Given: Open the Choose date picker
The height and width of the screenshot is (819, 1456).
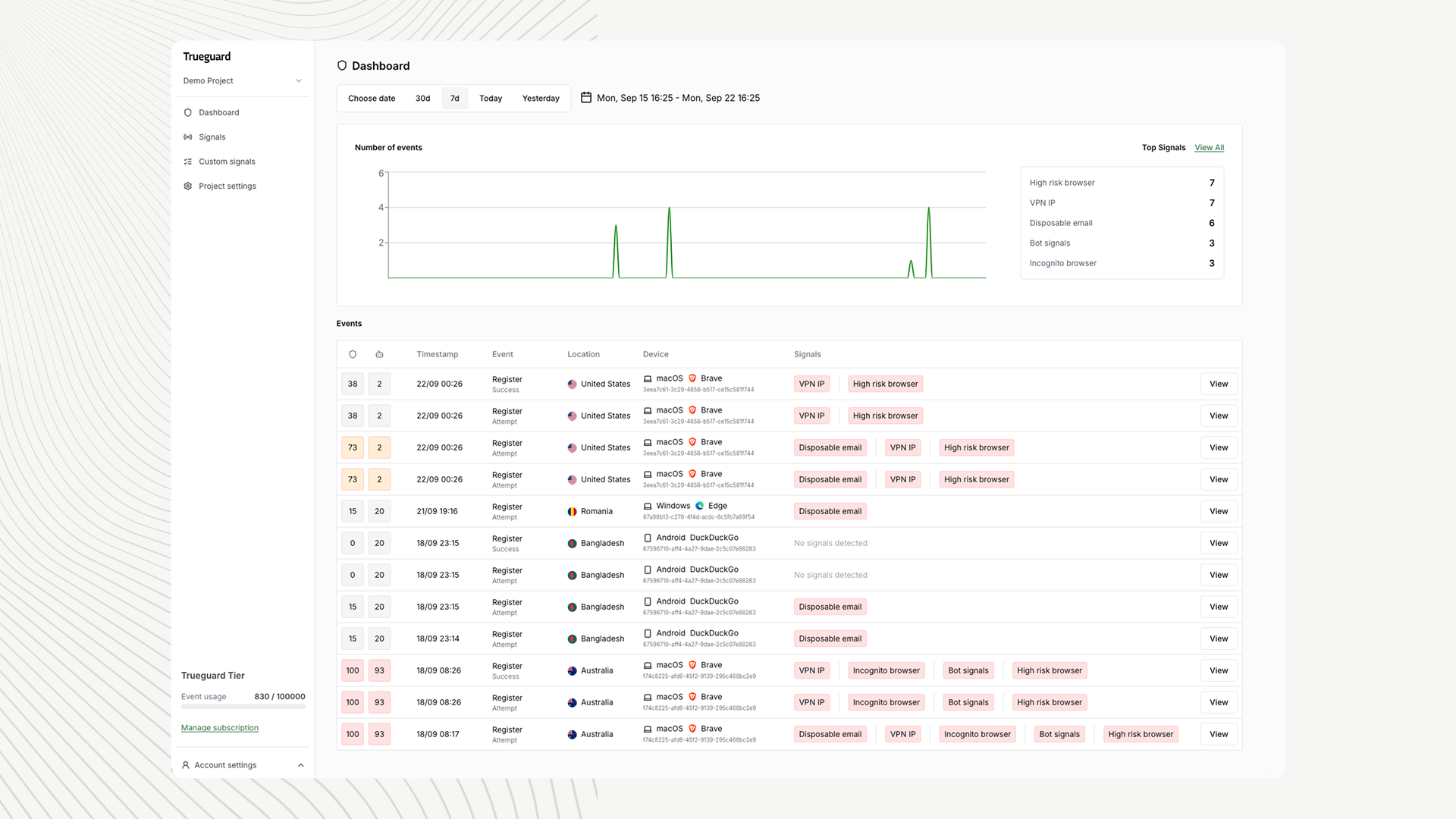Looking at the screenshot, I should coord(372,98).
